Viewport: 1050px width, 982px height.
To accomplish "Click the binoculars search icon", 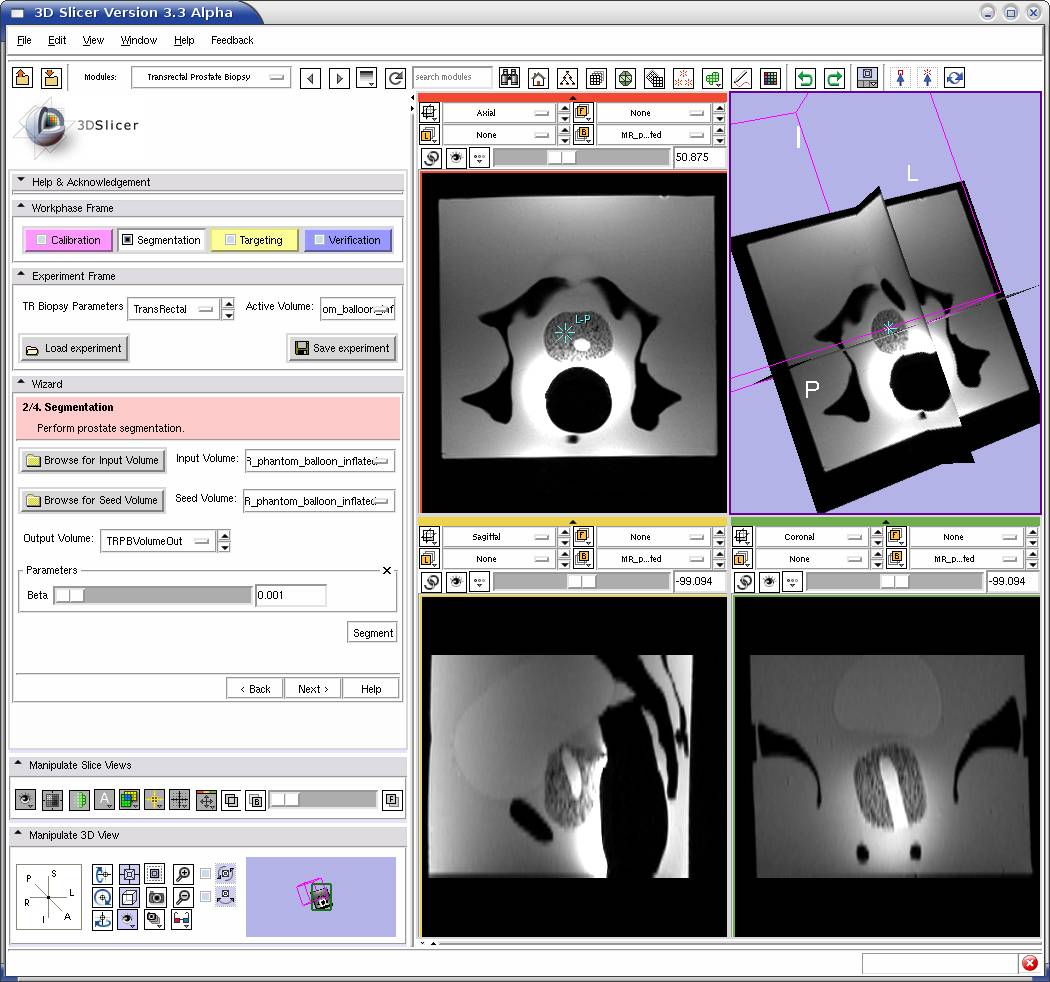I will [510, 78].
